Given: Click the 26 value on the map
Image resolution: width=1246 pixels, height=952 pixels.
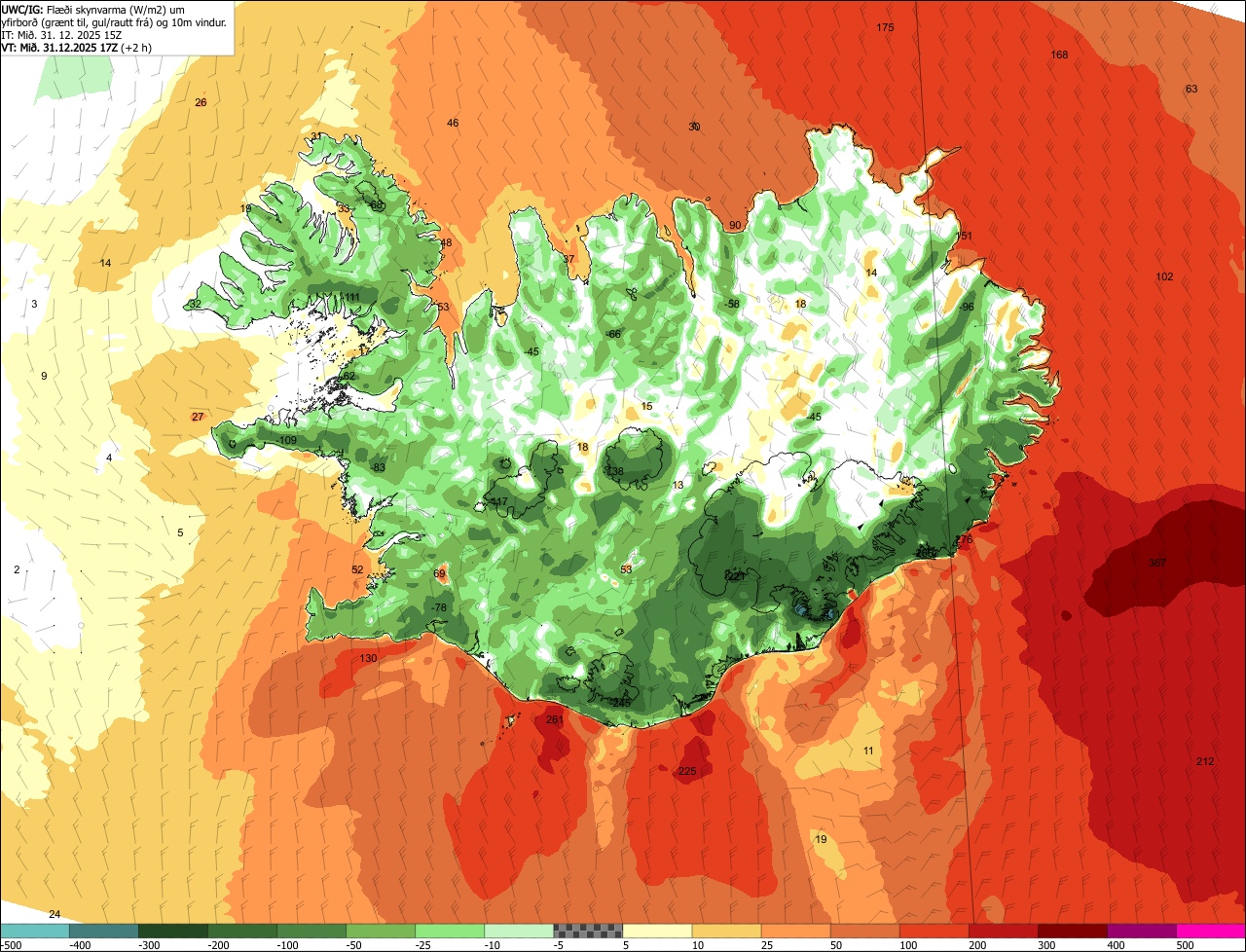Looking at the screenshot, I should tap(201, 102).
